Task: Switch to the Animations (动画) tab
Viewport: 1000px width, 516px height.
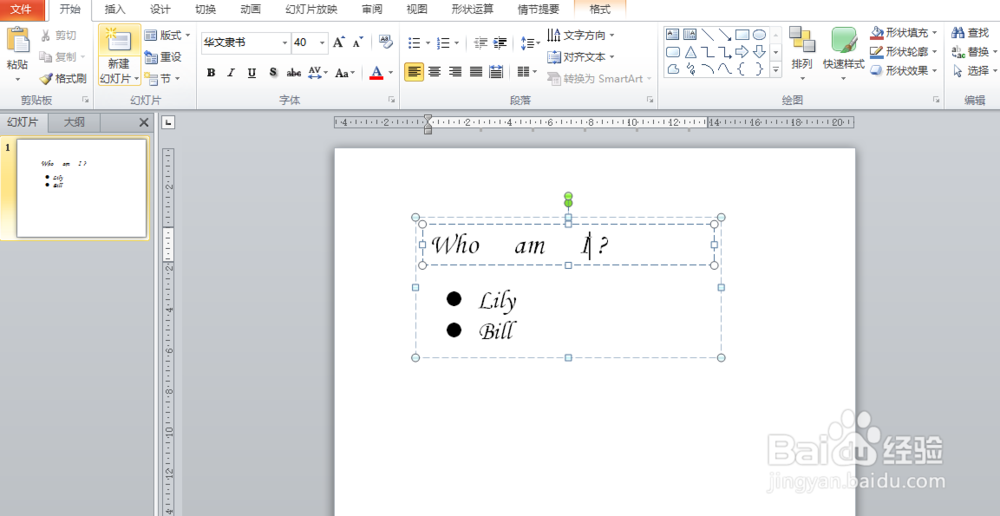Action: tap(251, 9)
